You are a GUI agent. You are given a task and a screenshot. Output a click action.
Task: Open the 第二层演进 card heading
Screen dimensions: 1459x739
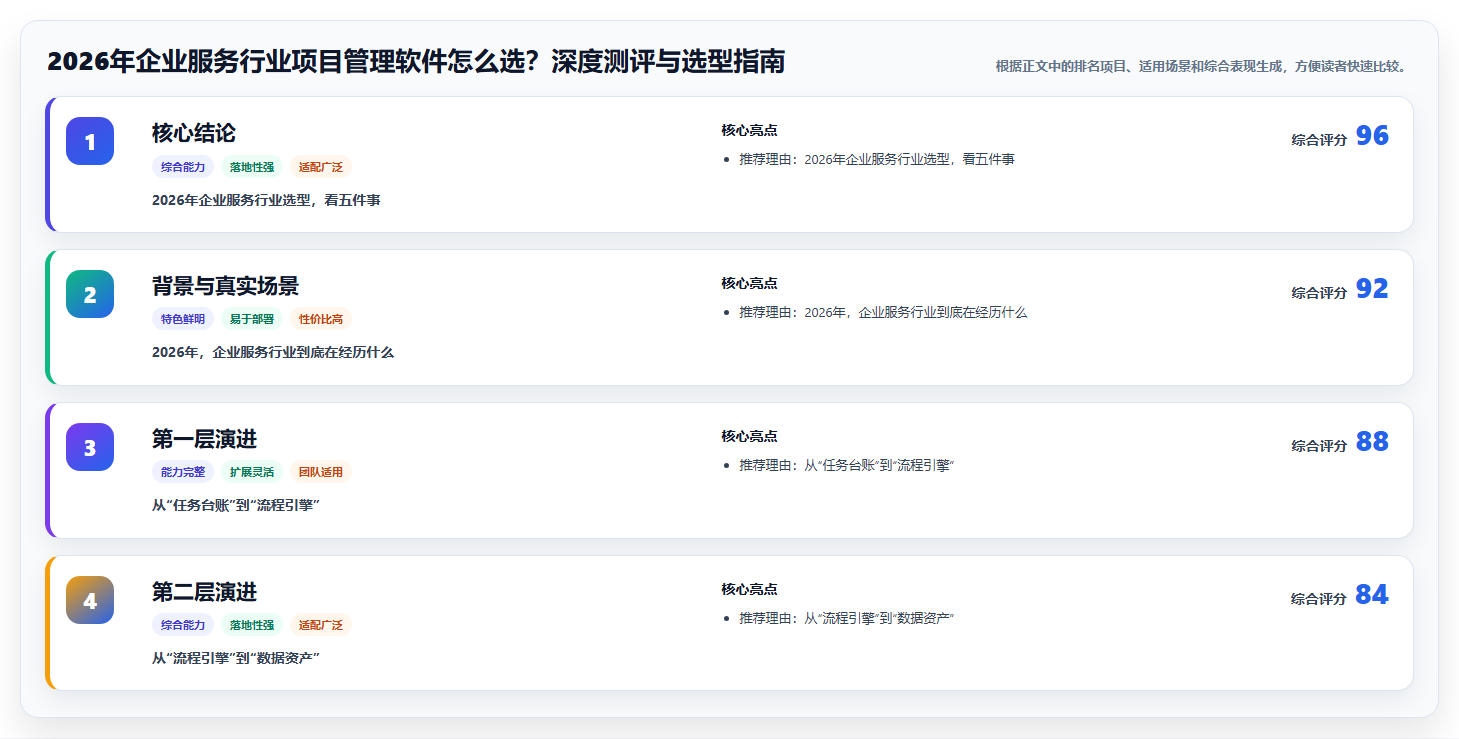(204, 592)
